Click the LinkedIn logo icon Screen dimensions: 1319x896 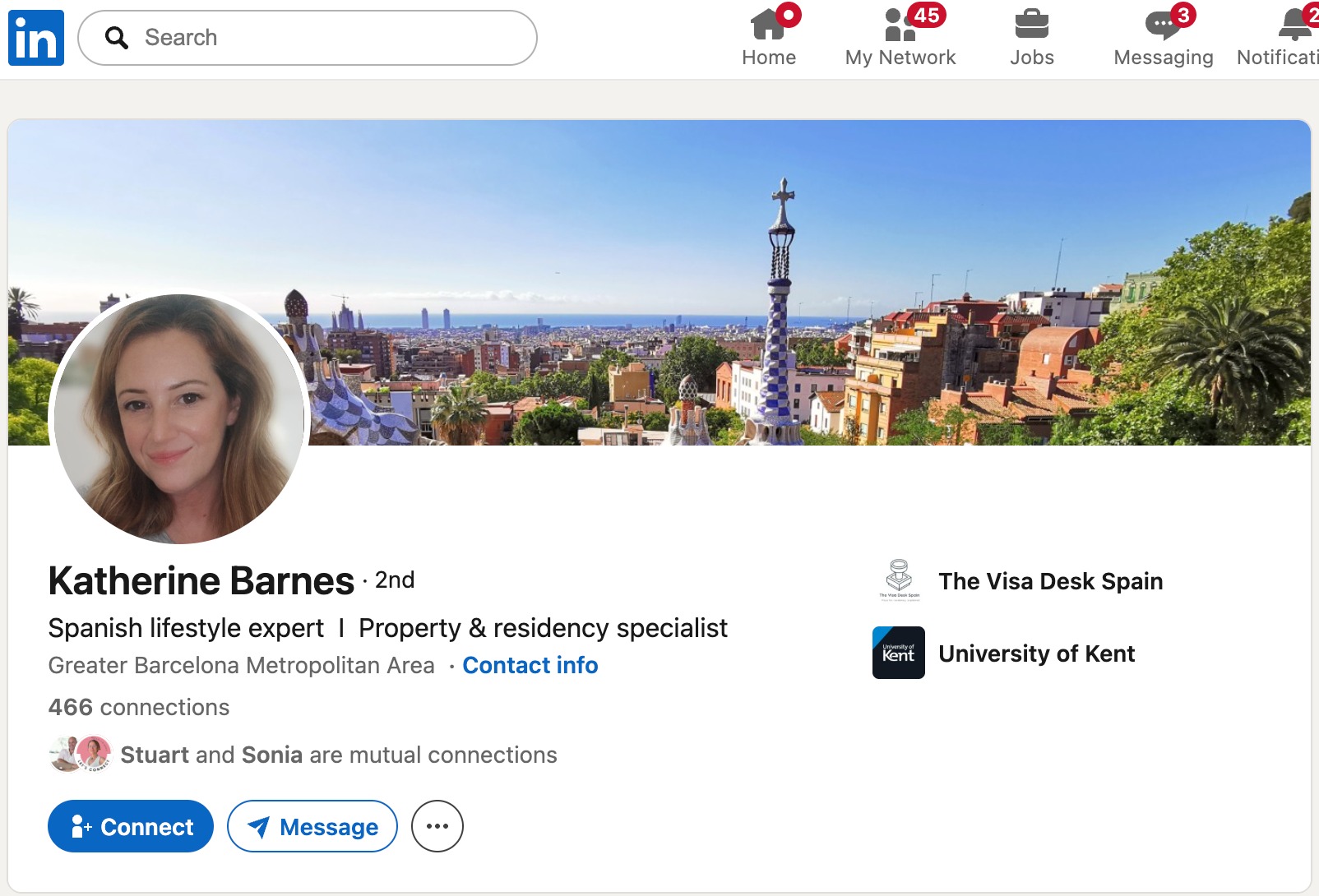[36, 38]
